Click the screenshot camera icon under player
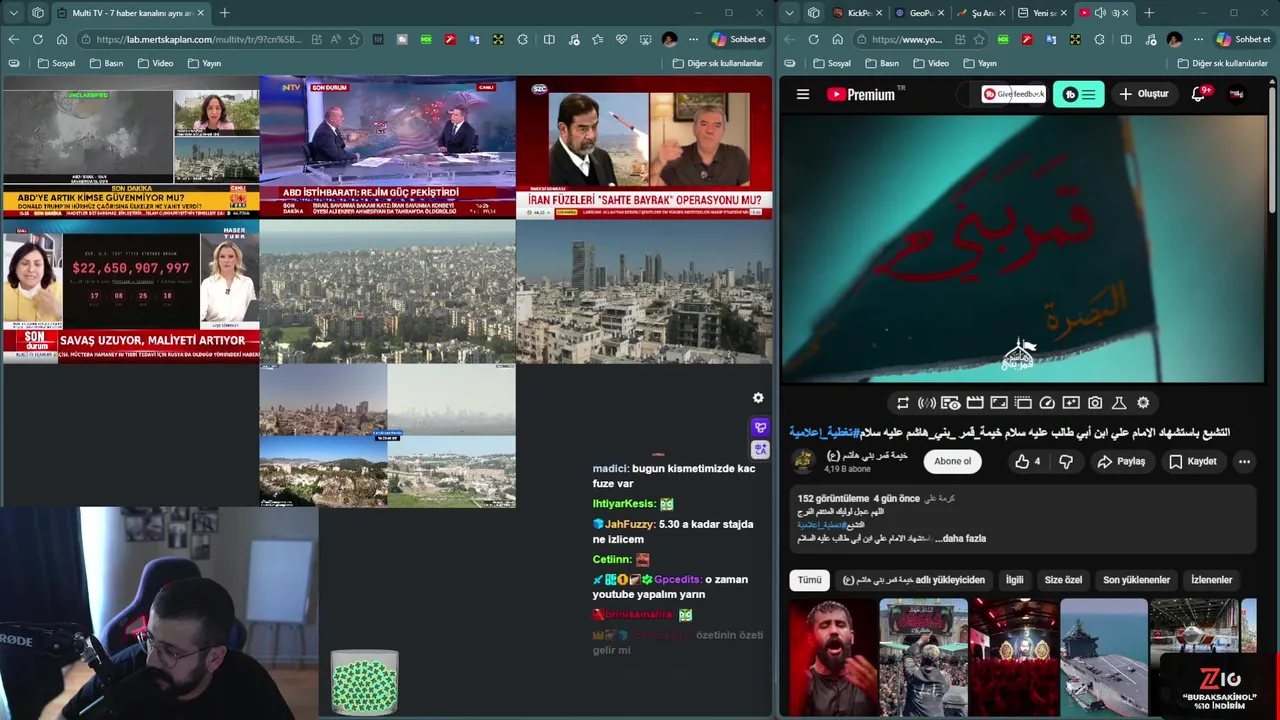This screenshot has width=1280, height=720. (x=1095, y=403)
